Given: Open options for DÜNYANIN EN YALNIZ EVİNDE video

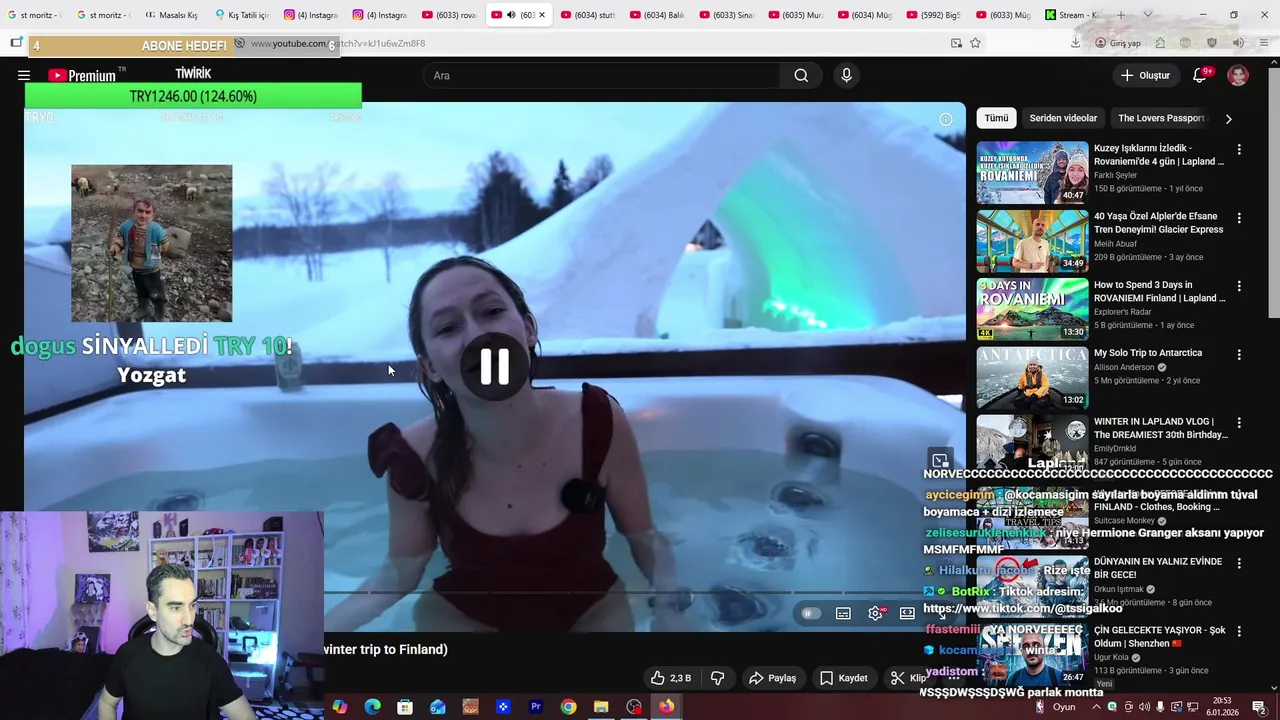Looking at the screenshot, I should click(x=1239, y=563).
